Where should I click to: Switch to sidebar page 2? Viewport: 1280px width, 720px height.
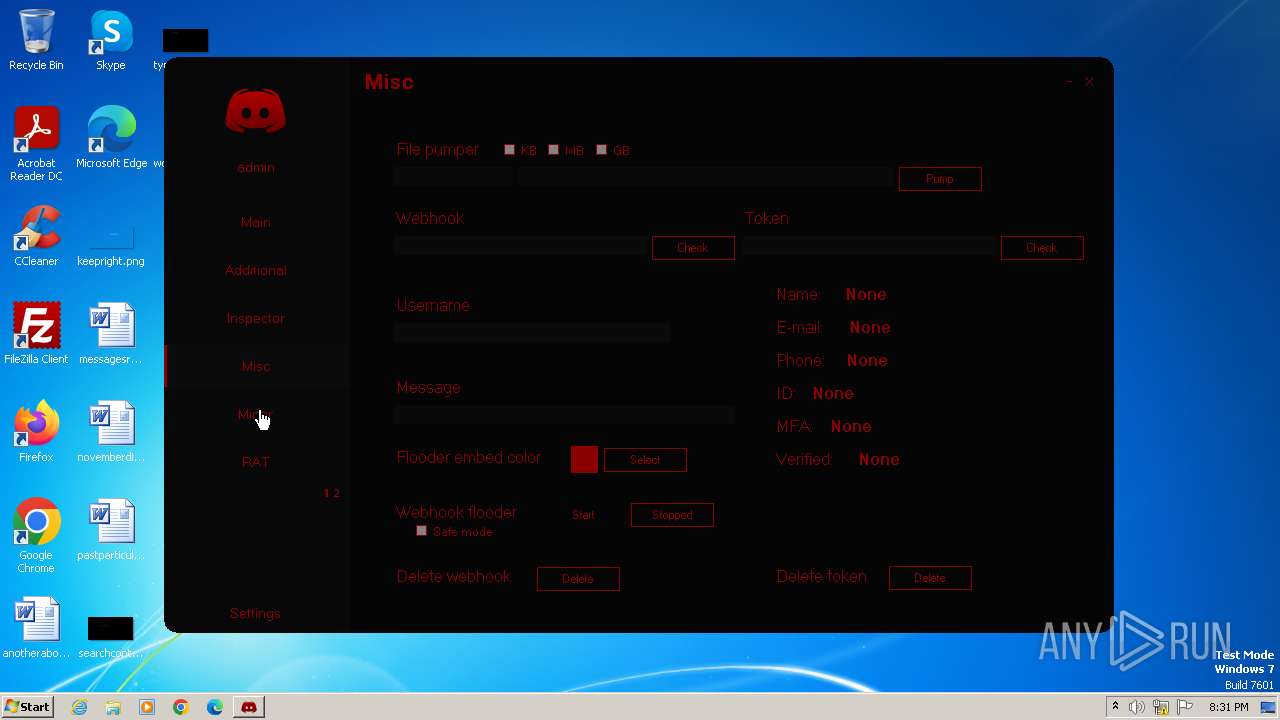336,493
